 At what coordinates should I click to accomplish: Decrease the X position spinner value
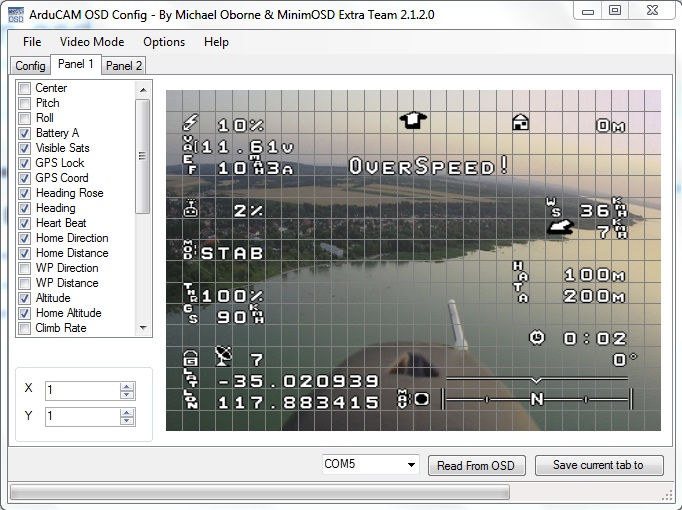(127, 394)
